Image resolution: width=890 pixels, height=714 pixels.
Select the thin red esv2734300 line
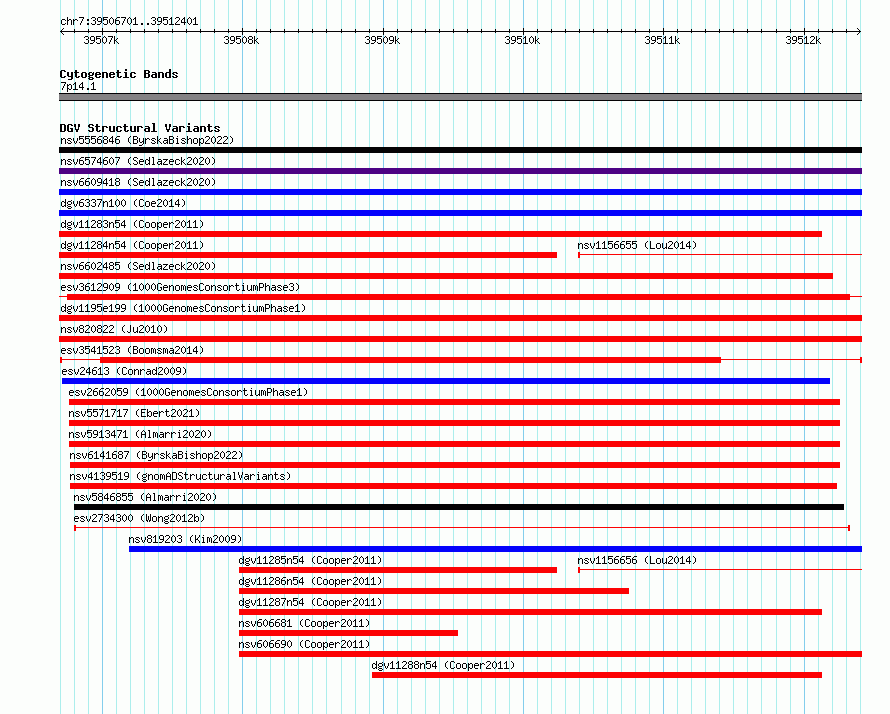(x=462, y=528)
